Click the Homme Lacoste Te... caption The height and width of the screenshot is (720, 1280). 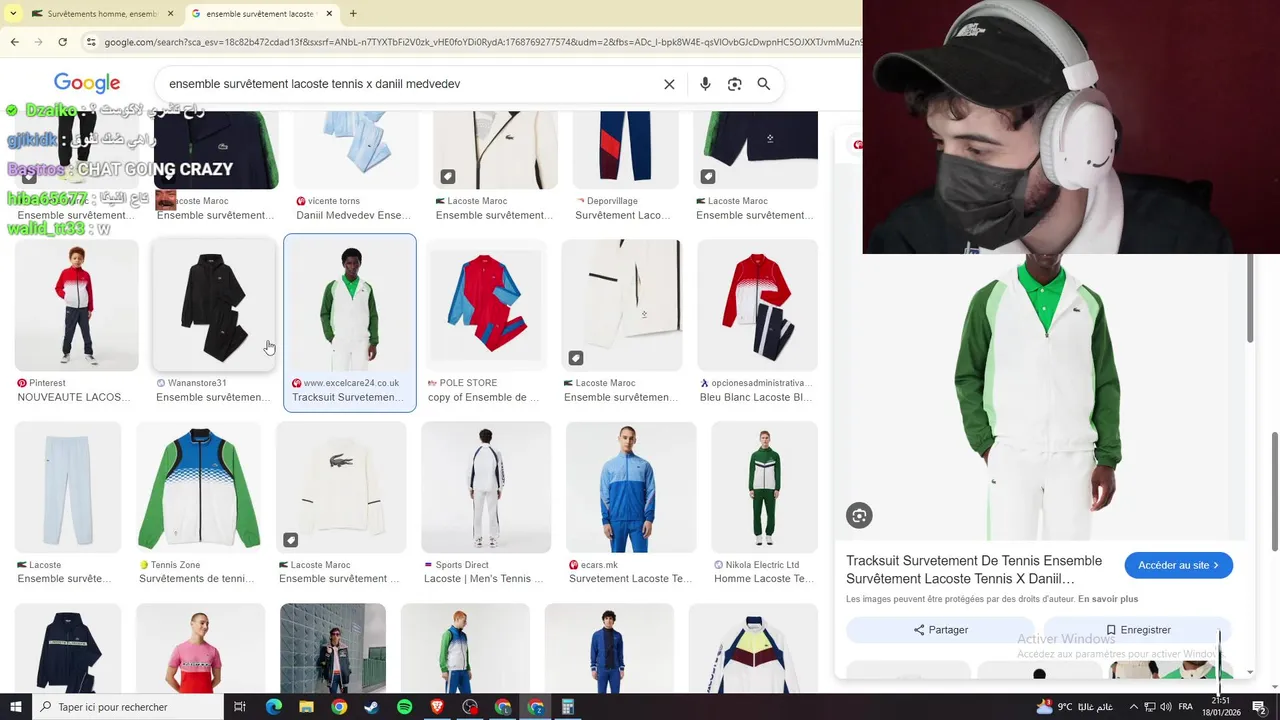point(764,579)
